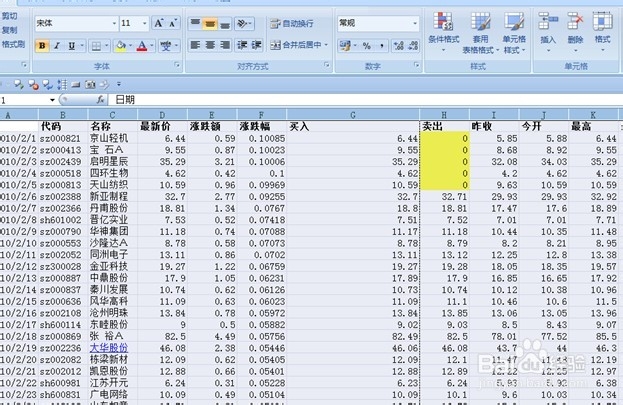Viewport: 623px width, 405px height.
Task: Click the speech bubble with green check icon
Action: pos(18,84)
